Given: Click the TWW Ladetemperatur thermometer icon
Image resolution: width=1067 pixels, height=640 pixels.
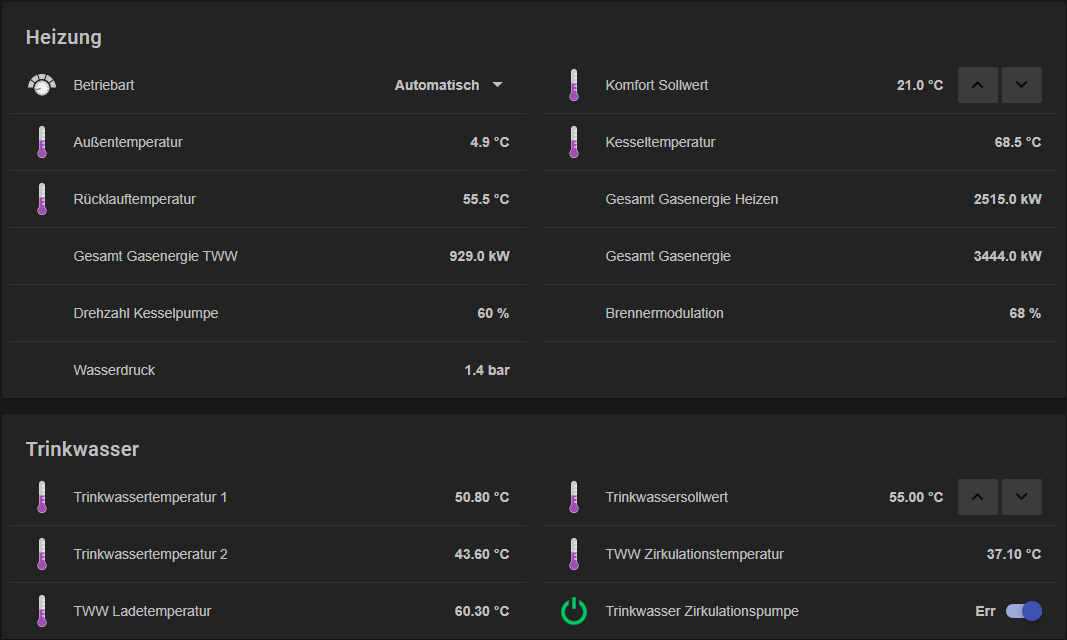Looking at the screenshot, I should (41, 611).
